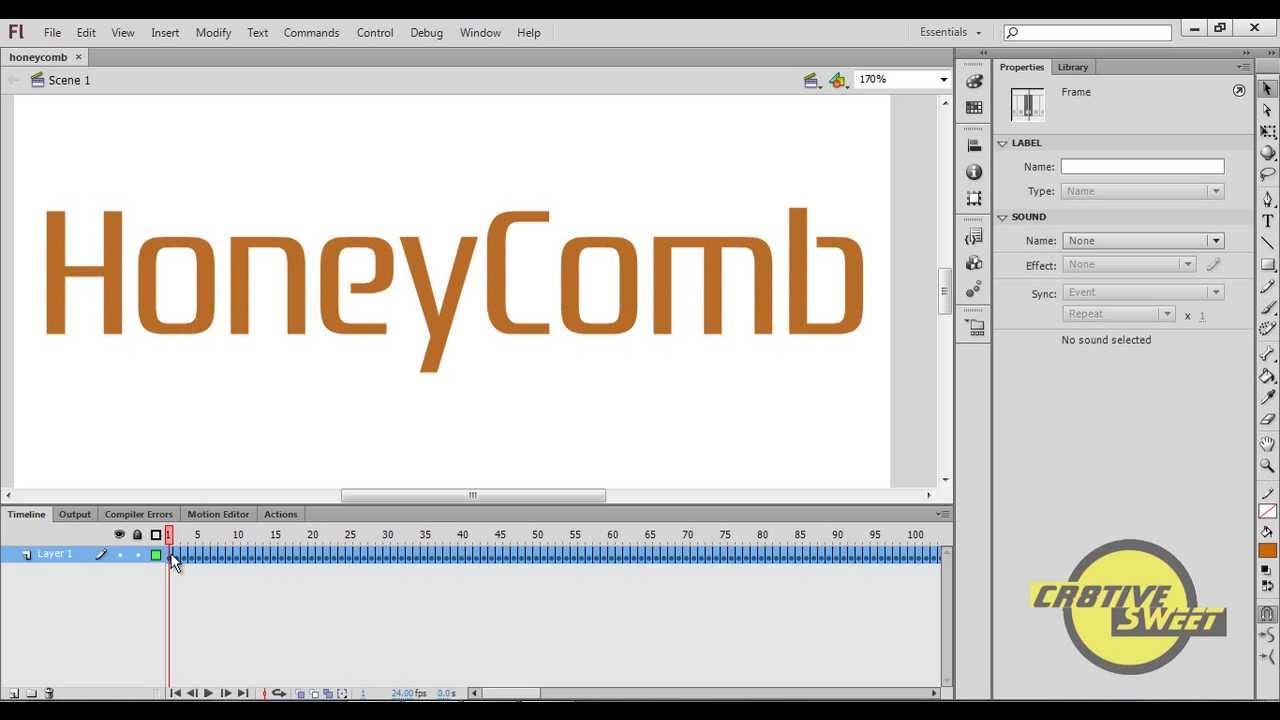Select the Zoom magnifier tool
The width and height of the screenshot is (1280, 720).
1267,466
